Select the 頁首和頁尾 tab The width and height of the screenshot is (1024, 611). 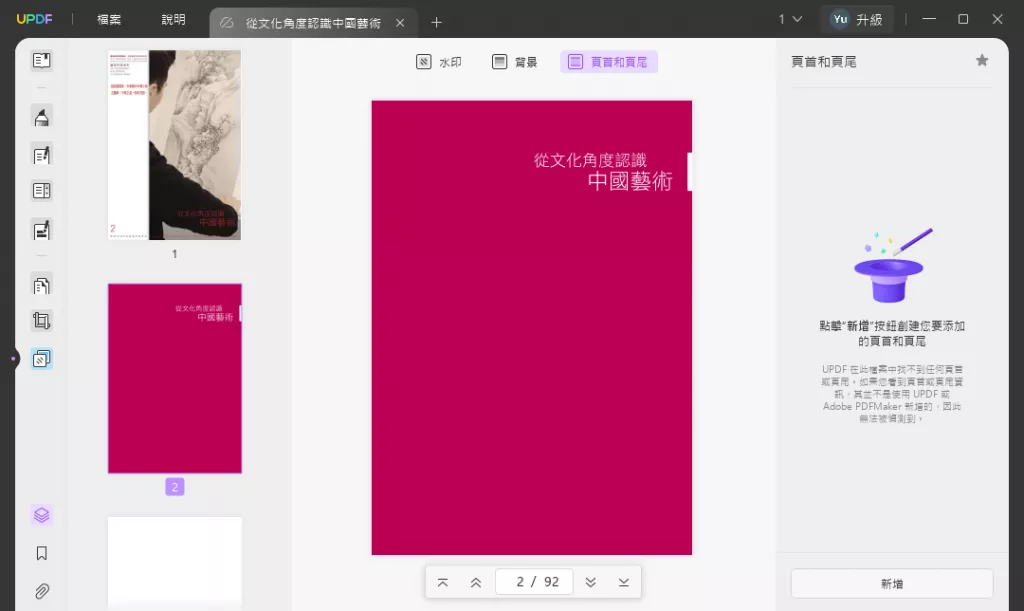(609, 62)
